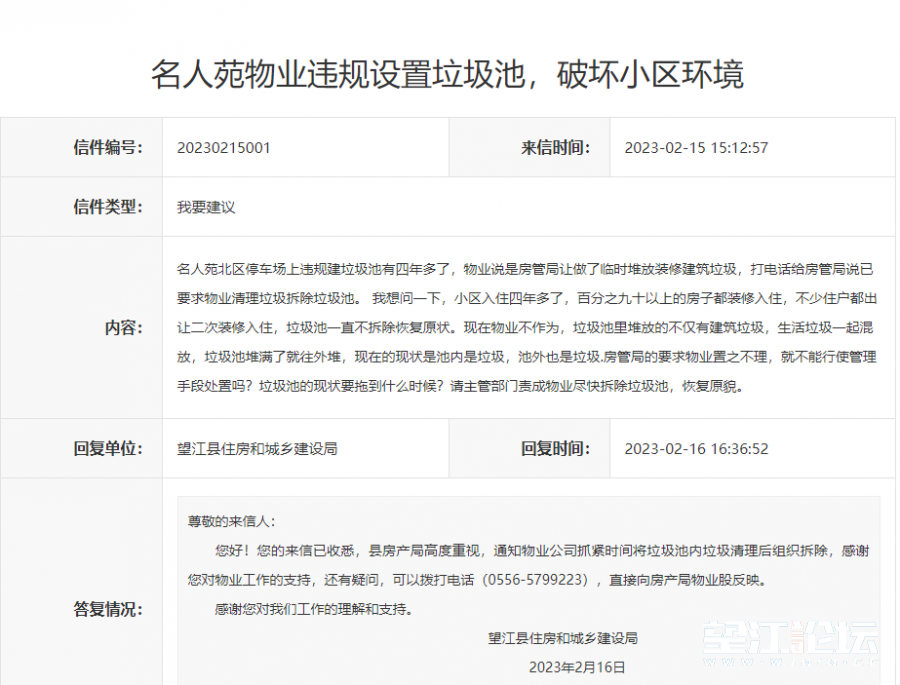
Task: Click the 回复单位 label
Action: (x=107, y=449)
